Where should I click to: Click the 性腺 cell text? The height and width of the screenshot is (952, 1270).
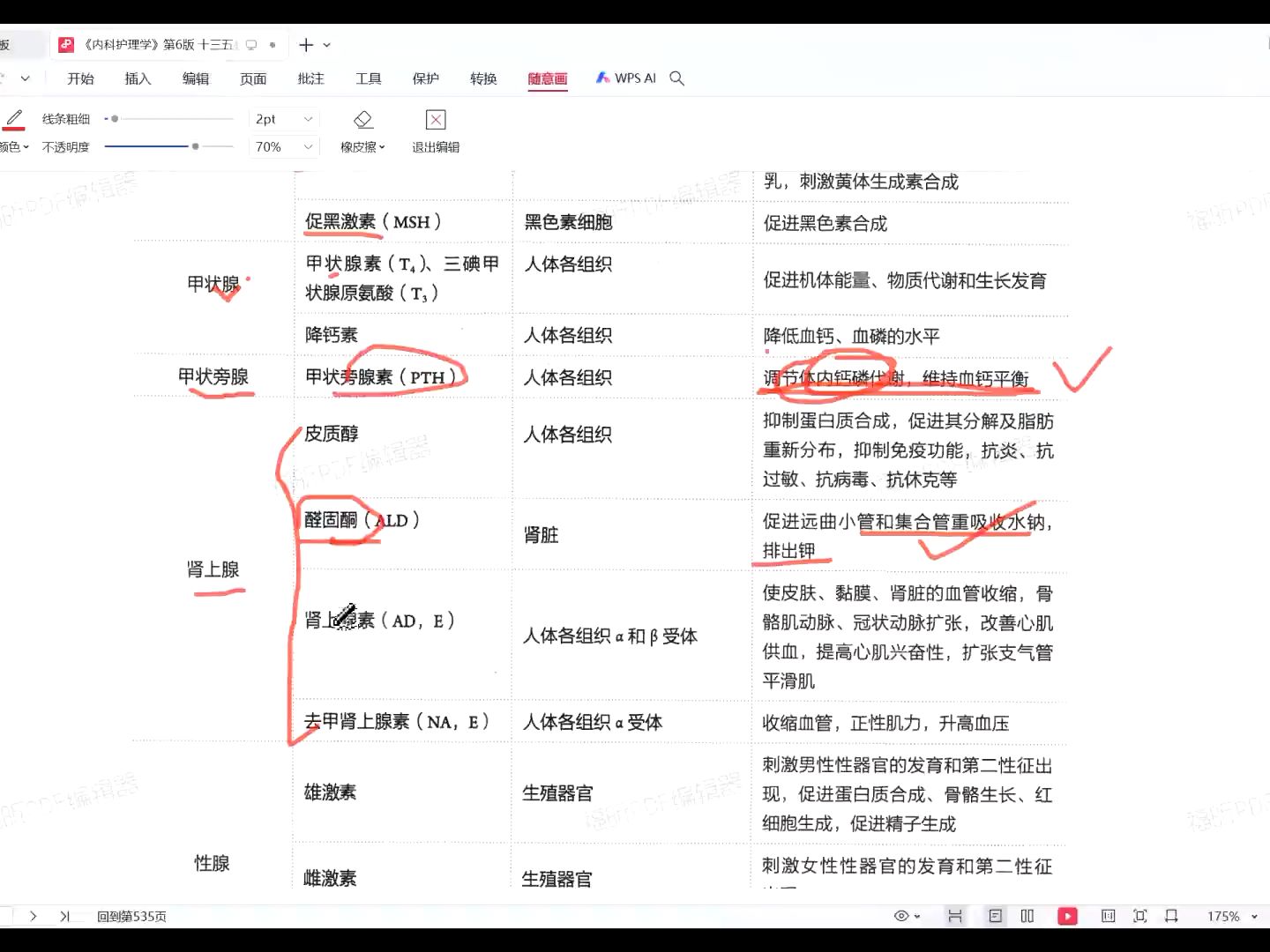click(x=212, y=863)
